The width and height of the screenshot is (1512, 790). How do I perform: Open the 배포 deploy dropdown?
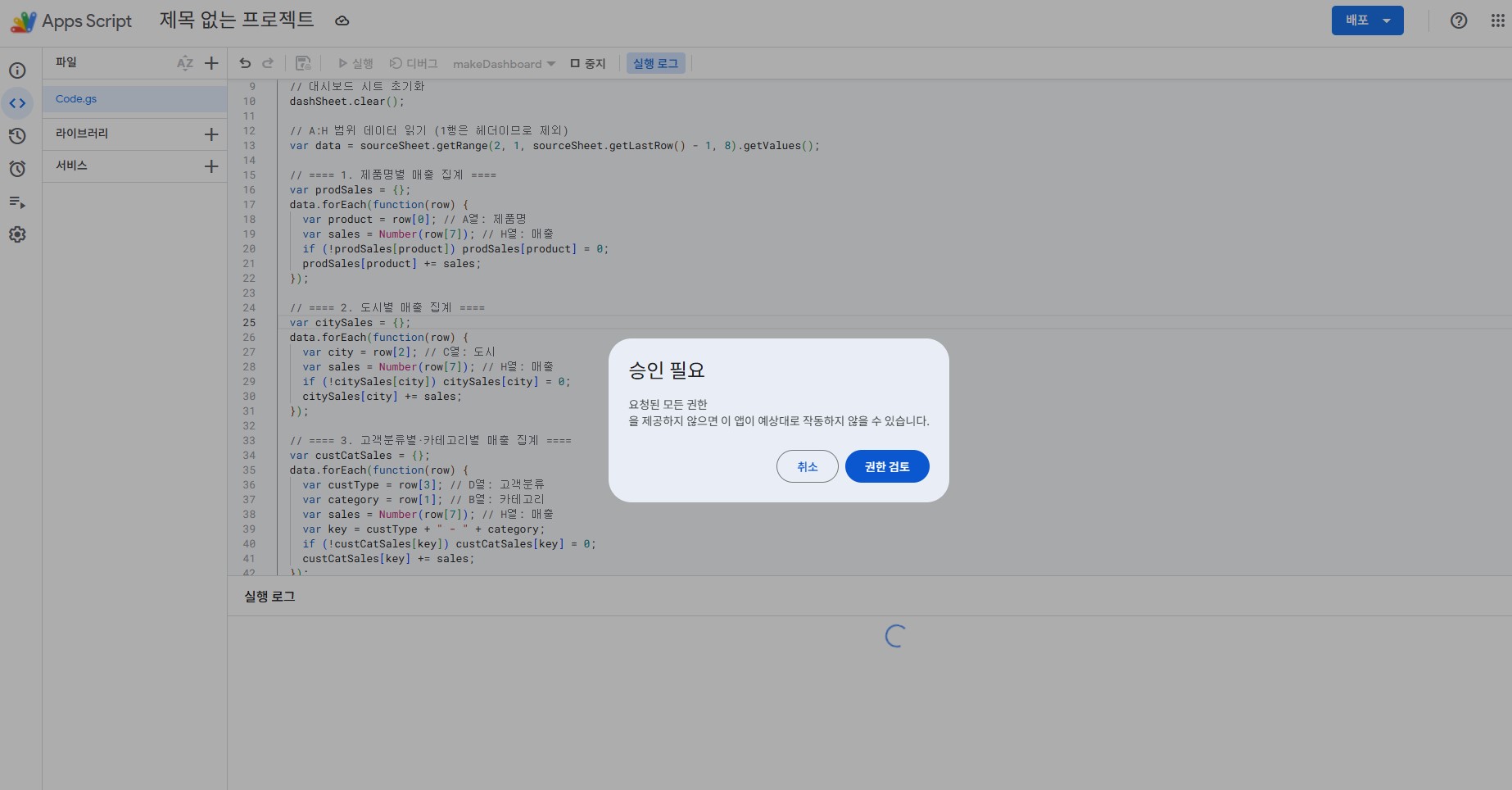[x=1368, y=20]
